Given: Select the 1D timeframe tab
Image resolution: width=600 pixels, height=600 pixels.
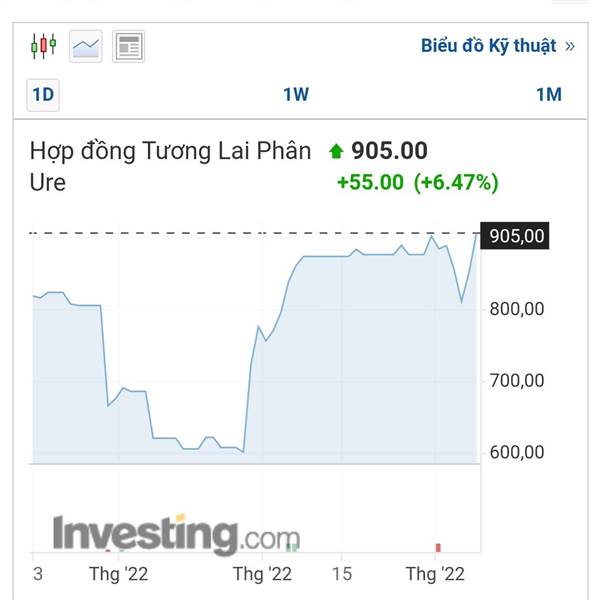Looking at the screenshot, I should click(x=43, y=95).
